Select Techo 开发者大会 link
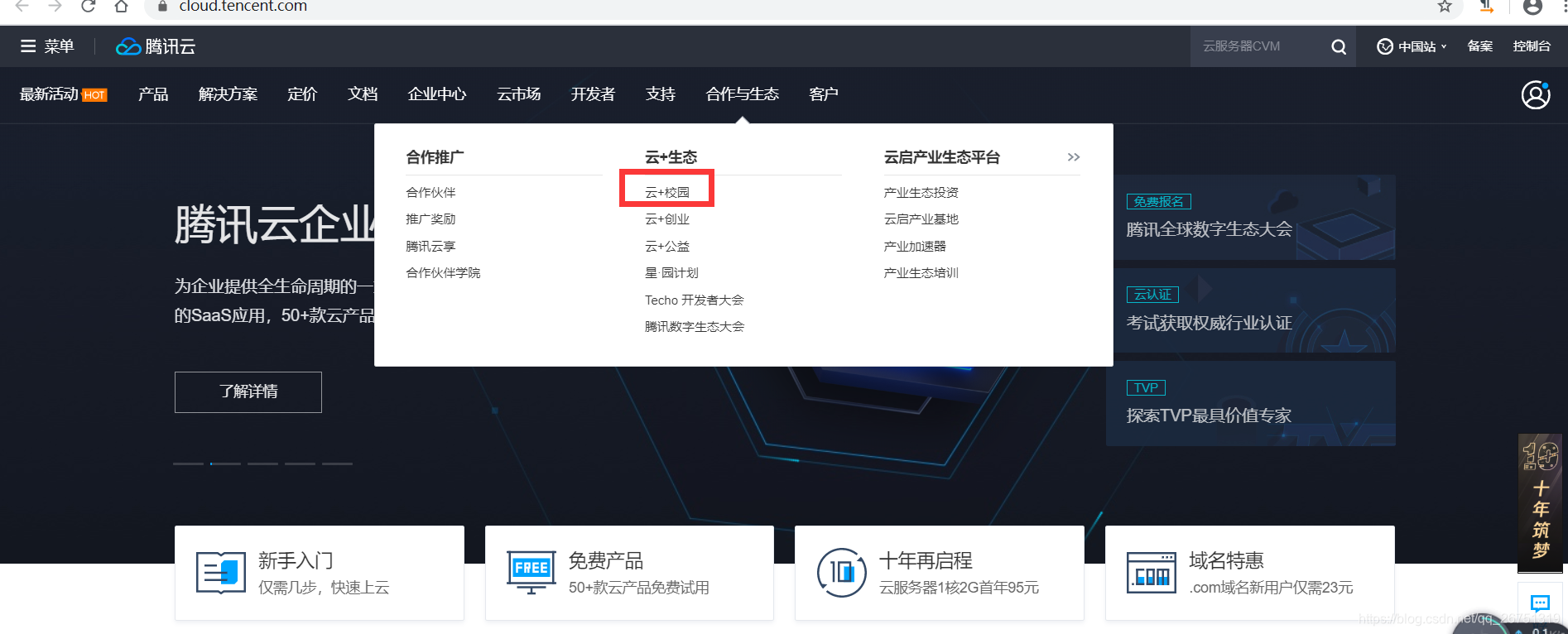 tap(695, 300)
